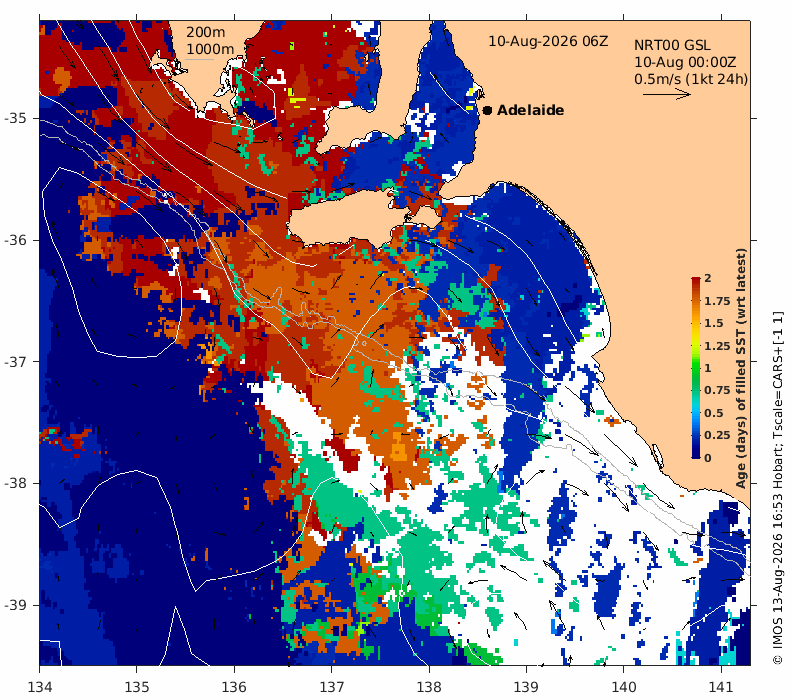Click the 0.5m/s (1kt 24h) scale text
792x700 pixels.
click(x=691, y=79)
